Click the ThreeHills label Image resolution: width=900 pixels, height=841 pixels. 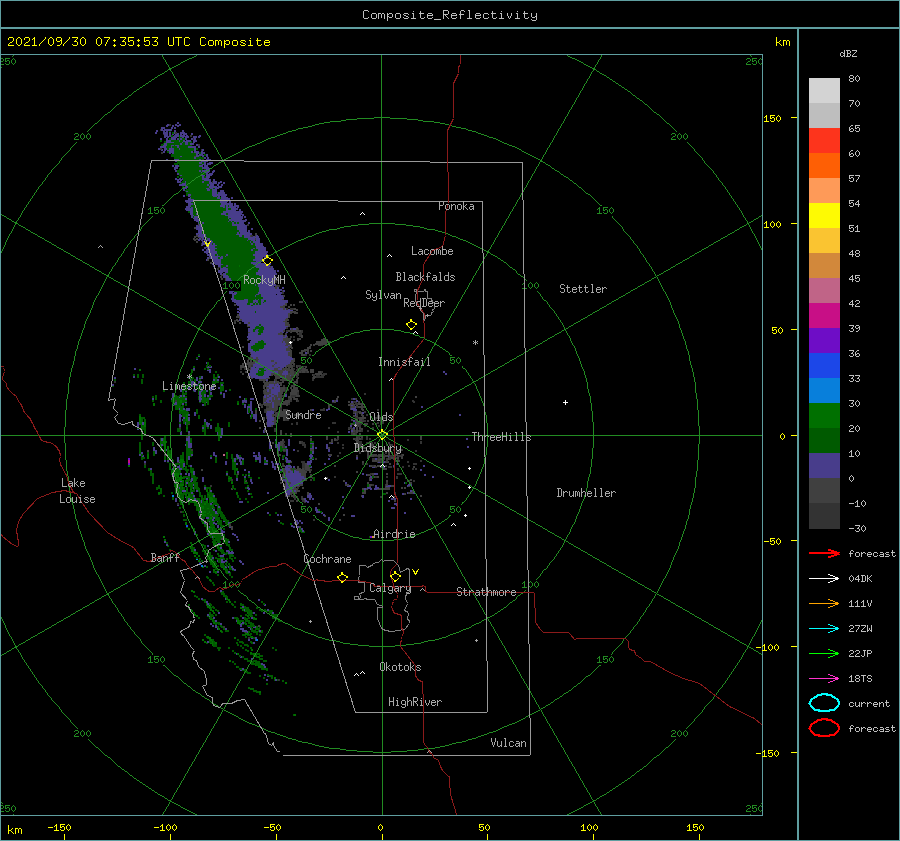(x=501, y=437)
